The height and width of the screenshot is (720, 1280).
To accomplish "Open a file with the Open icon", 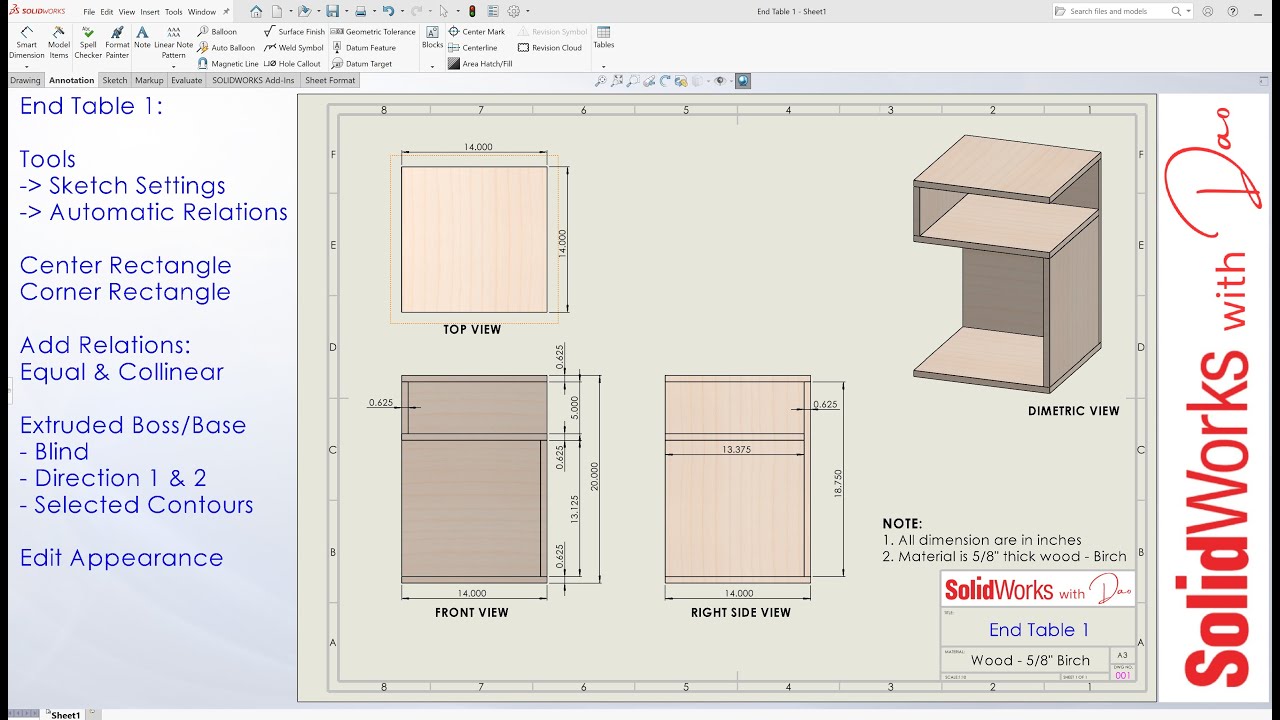I will click(304, 11).
